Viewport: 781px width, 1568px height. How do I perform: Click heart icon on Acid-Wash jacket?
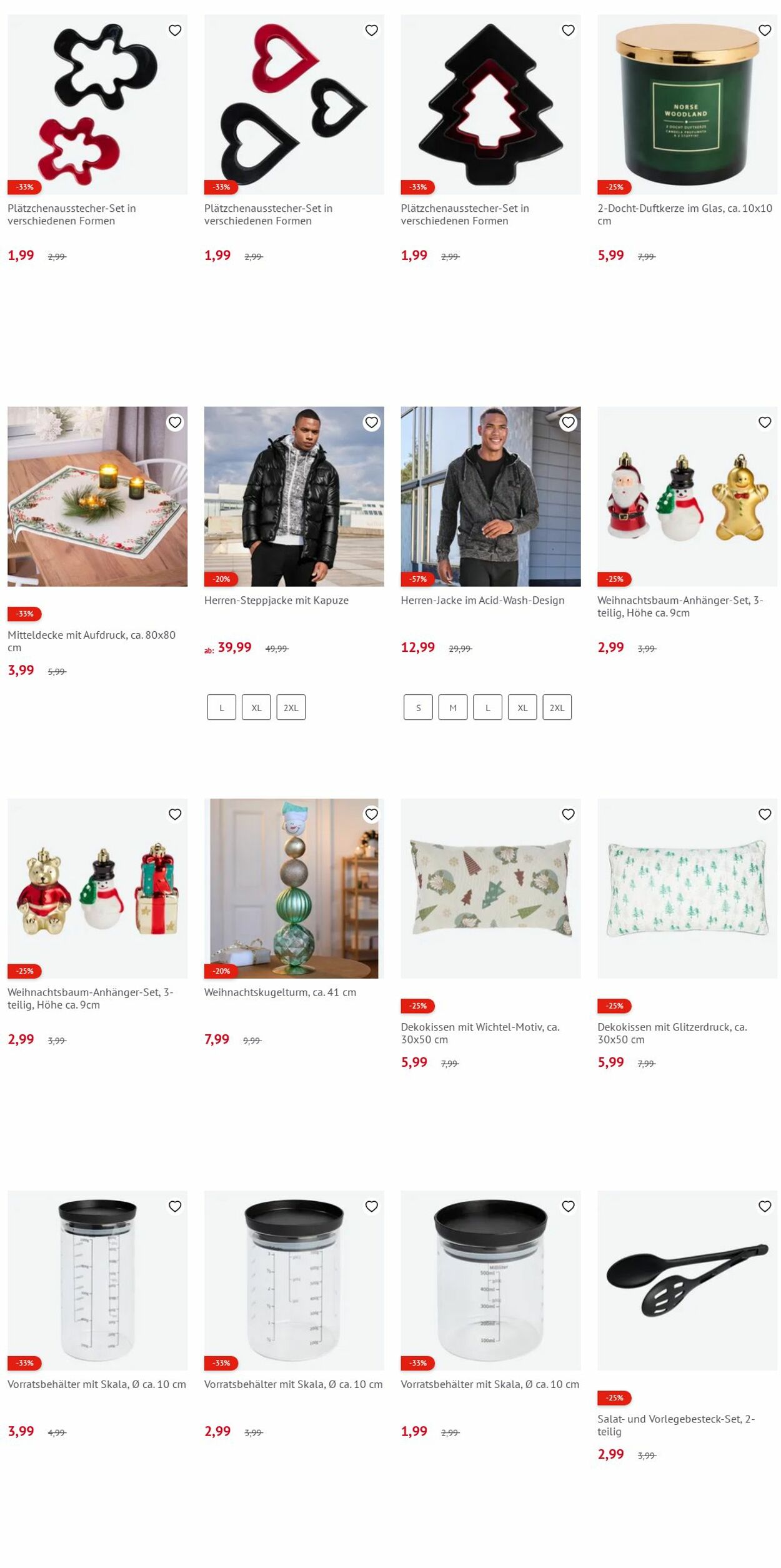(x=568, y=422)
